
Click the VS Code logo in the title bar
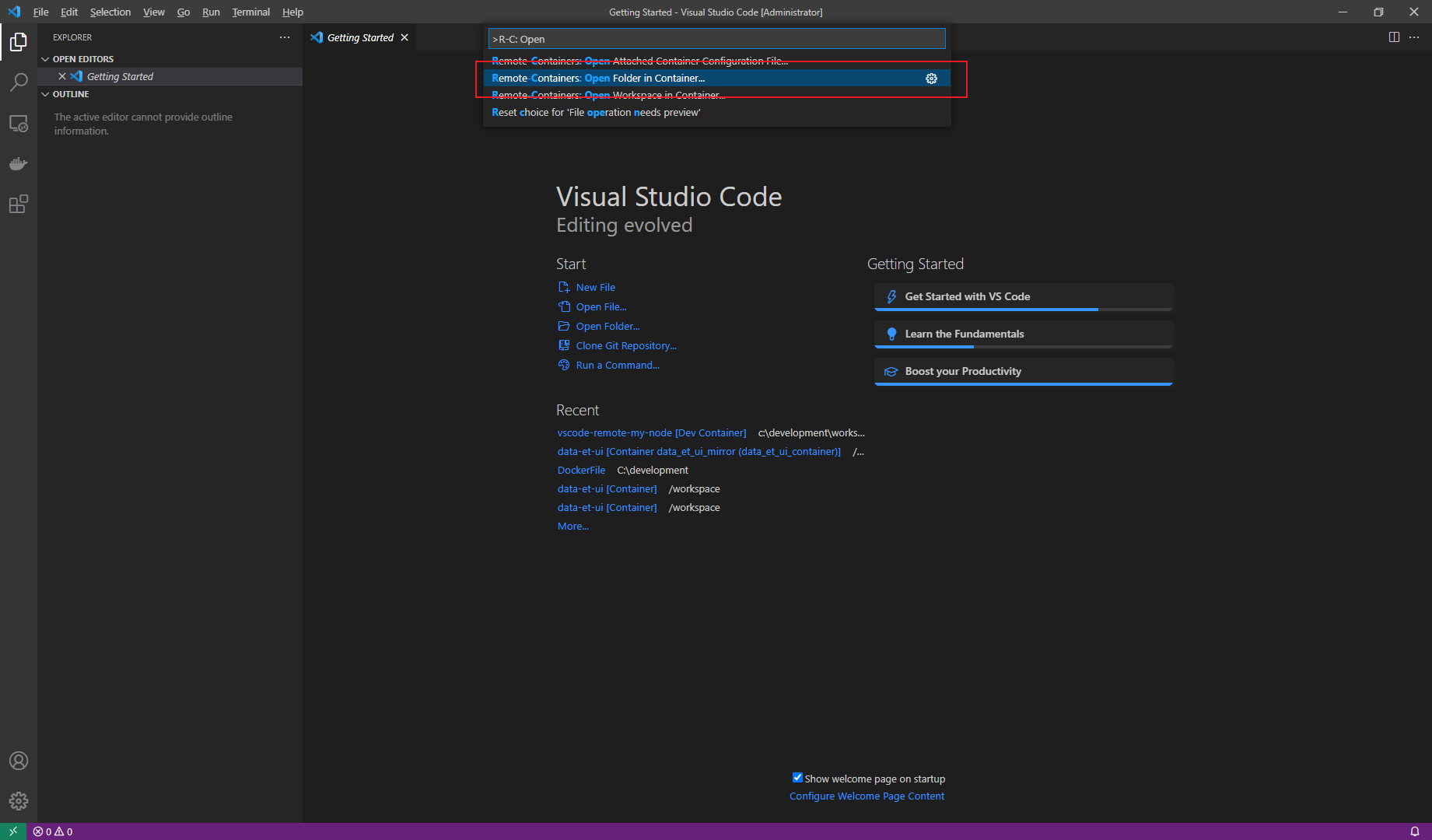coord(14,12)
